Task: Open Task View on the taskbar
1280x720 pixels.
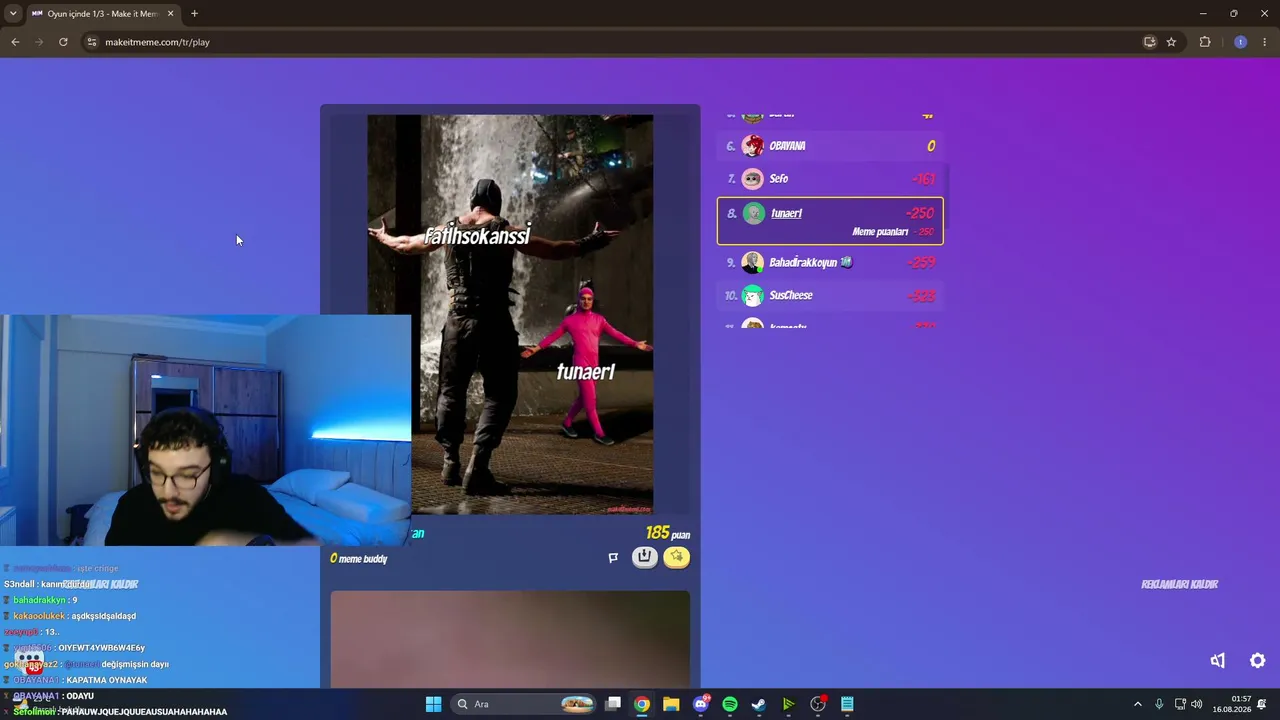Action: (613, 704)
